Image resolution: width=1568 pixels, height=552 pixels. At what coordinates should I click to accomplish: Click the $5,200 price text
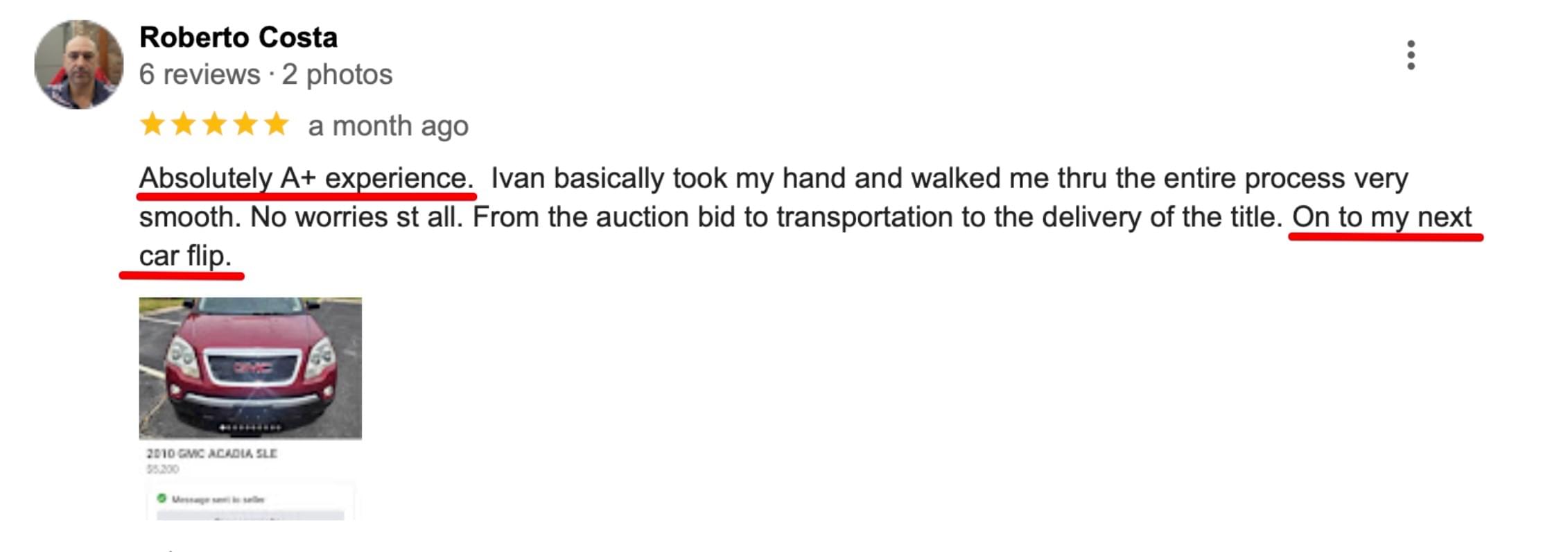(x=163, y=469)
